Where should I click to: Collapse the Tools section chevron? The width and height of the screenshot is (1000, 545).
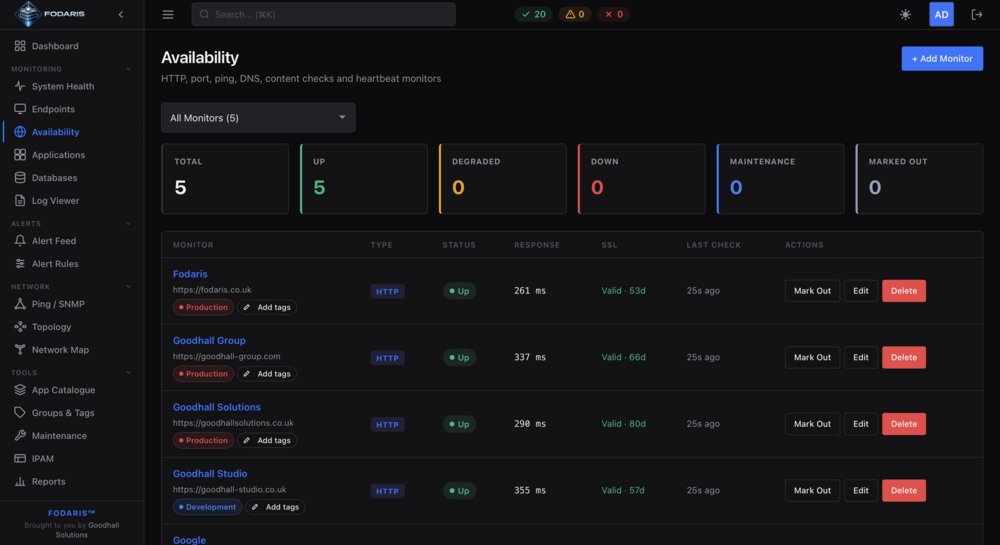[128, 372]
